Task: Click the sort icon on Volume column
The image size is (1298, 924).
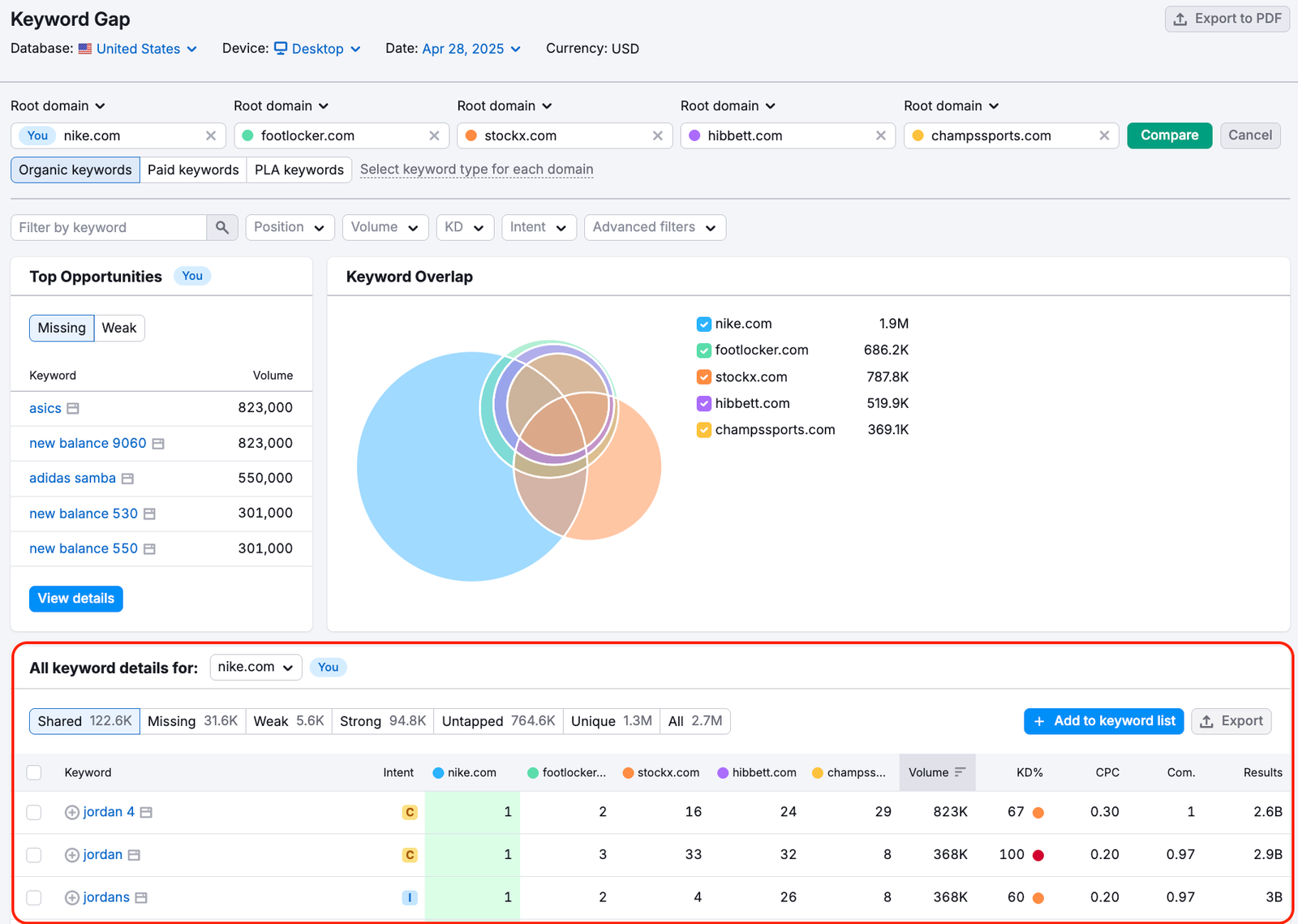Action: click(961, 771)
